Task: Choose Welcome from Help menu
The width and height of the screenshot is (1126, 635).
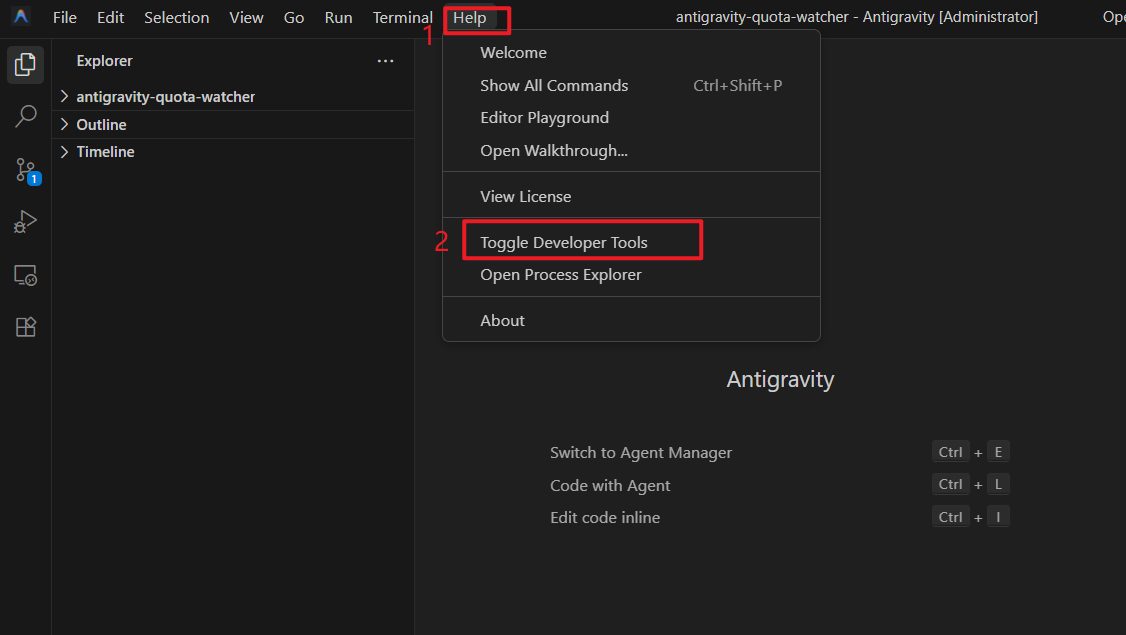Action: (x=631, y=52)
